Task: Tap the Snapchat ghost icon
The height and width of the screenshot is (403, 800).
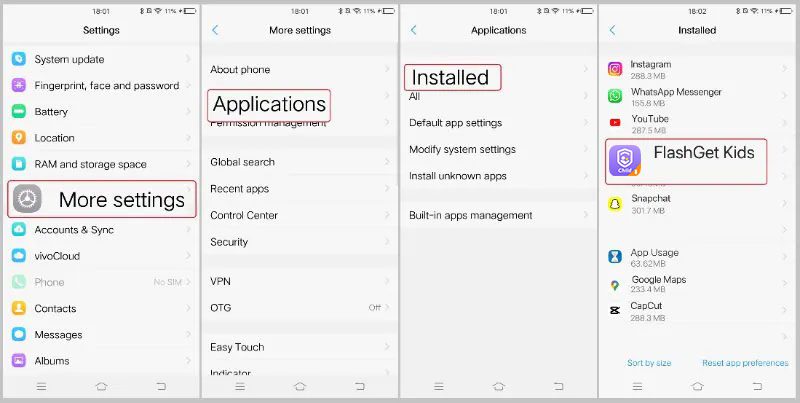Action: [x=615, y=204]
